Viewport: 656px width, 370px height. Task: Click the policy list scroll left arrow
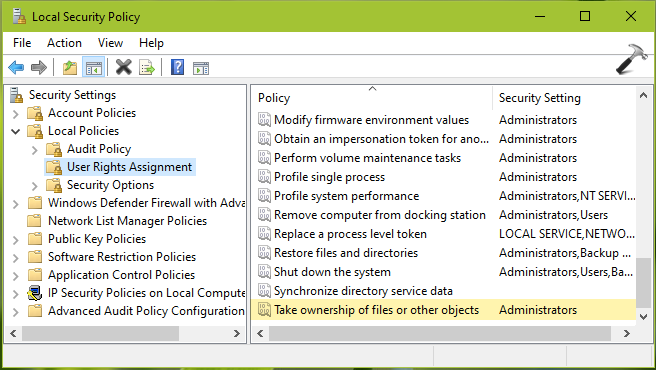coord(260,334)
